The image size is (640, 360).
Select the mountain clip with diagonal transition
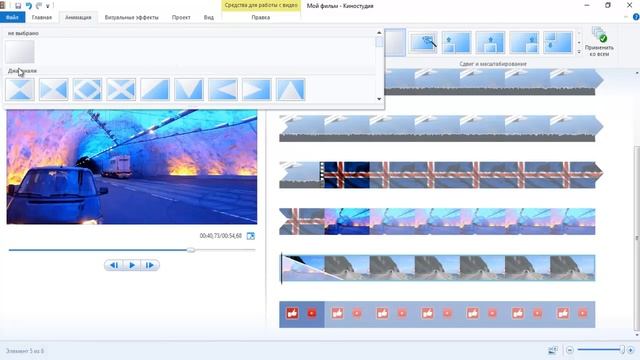(x=437, y=268)
